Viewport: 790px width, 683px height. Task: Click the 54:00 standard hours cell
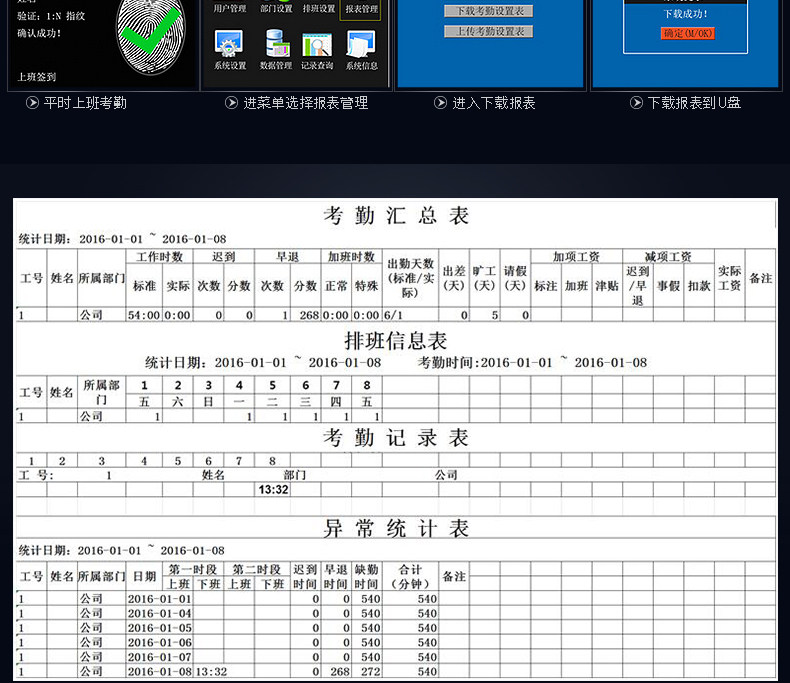pos(144,315)
